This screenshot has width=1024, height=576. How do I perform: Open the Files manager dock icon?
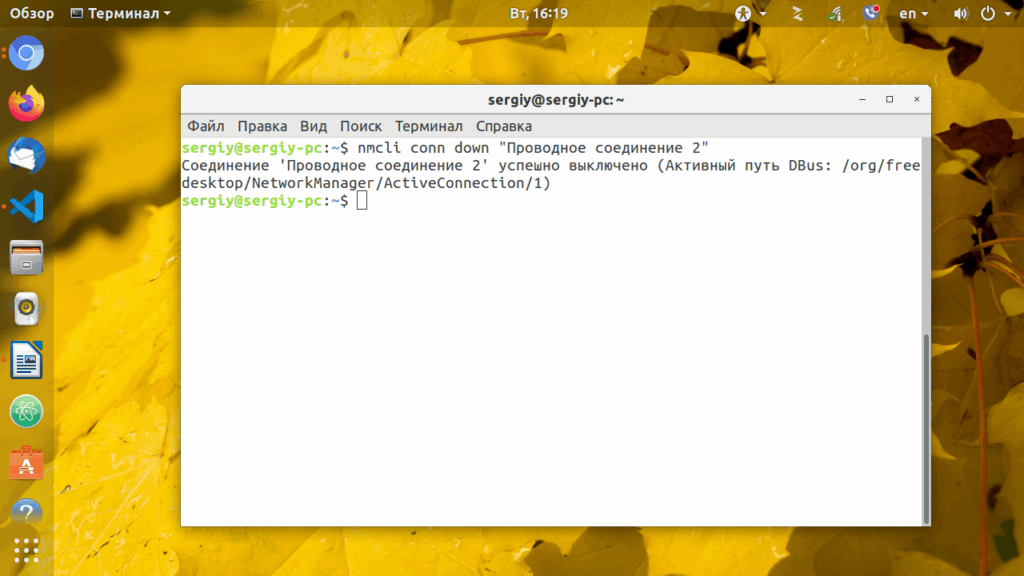(x=26, y=257)
